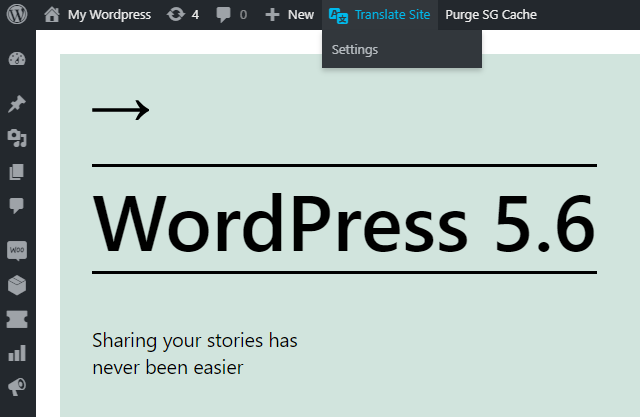The height and width of the screenshot is (417, 640).
Task: Open Pages via the stacked pages icon
Action: point(17,172)
